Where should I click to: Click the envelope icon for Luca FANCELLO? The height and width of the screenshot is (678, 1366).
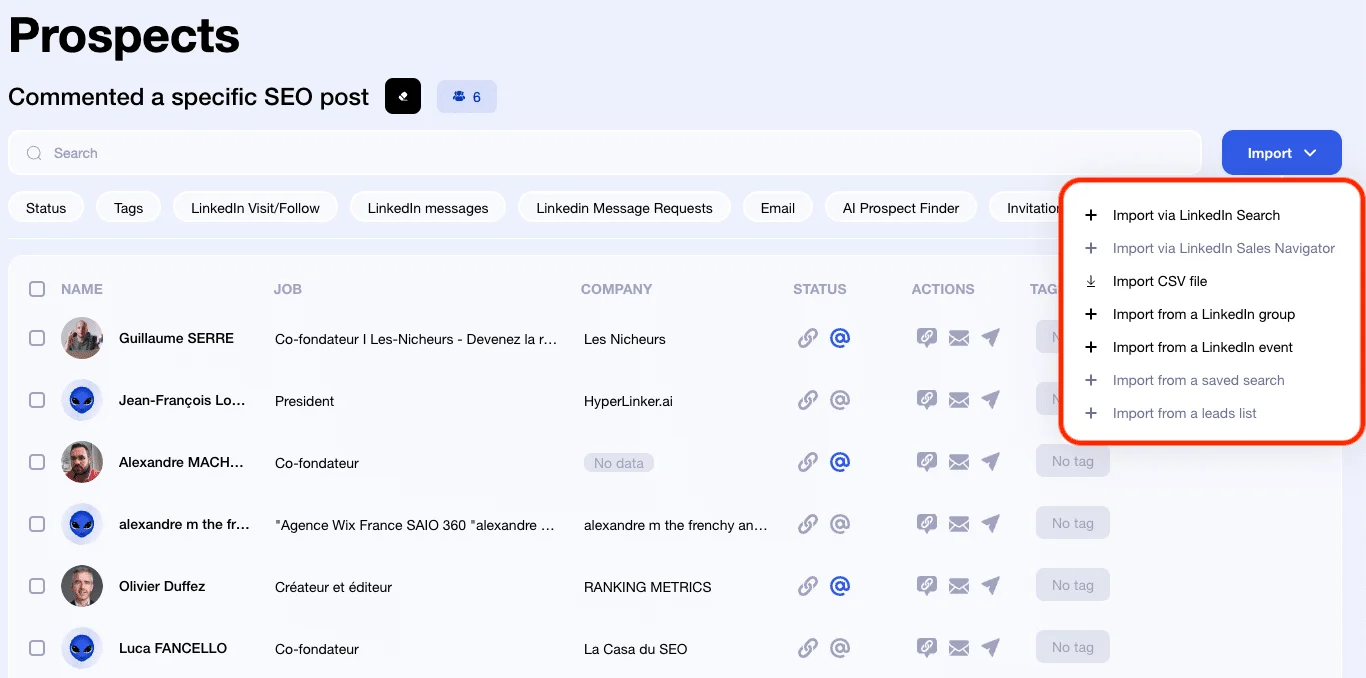coord(959,649)
